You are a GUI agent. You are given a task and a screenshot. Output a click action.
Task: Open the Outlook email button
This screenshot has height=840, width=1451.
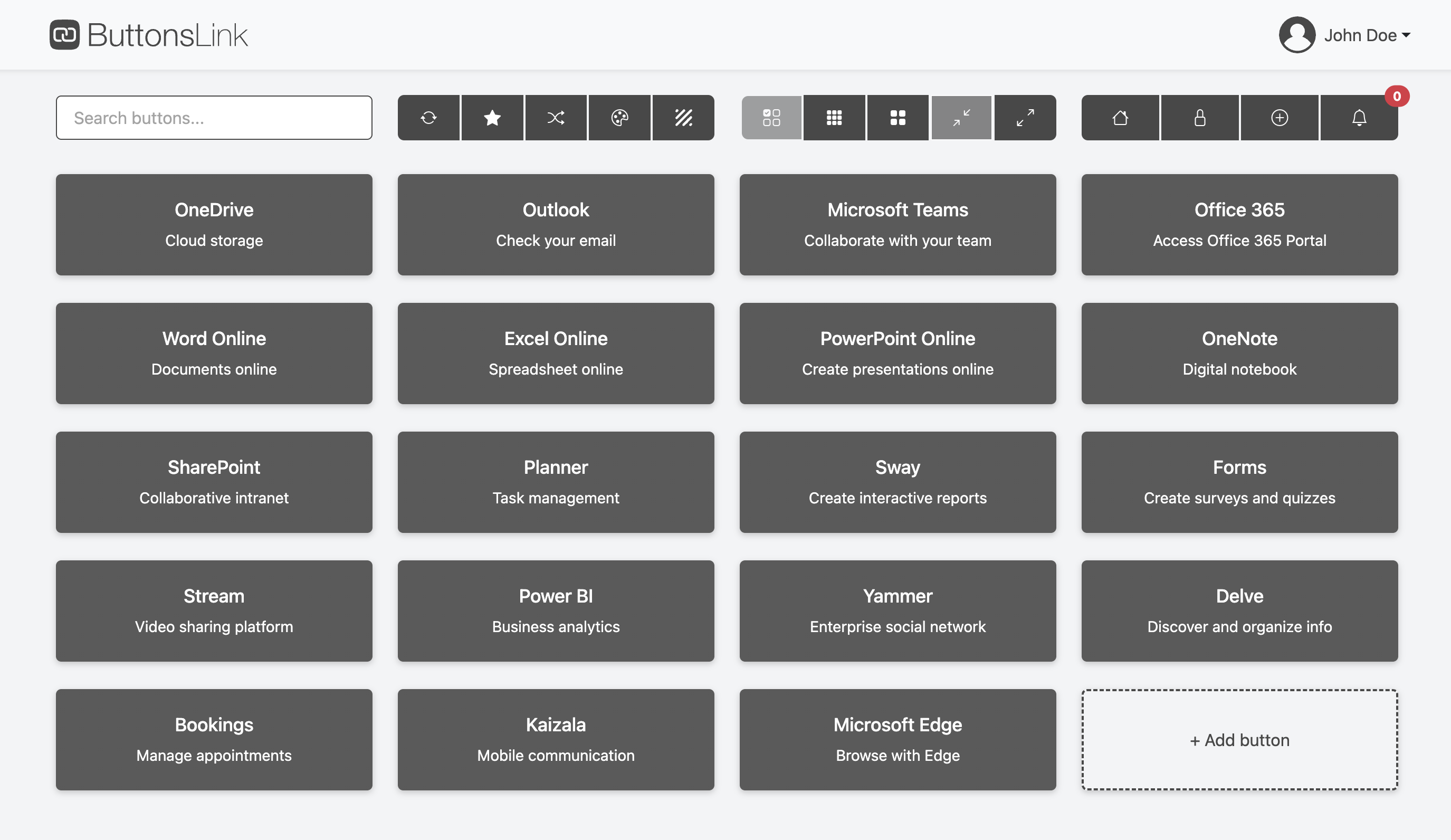[556, 225]
